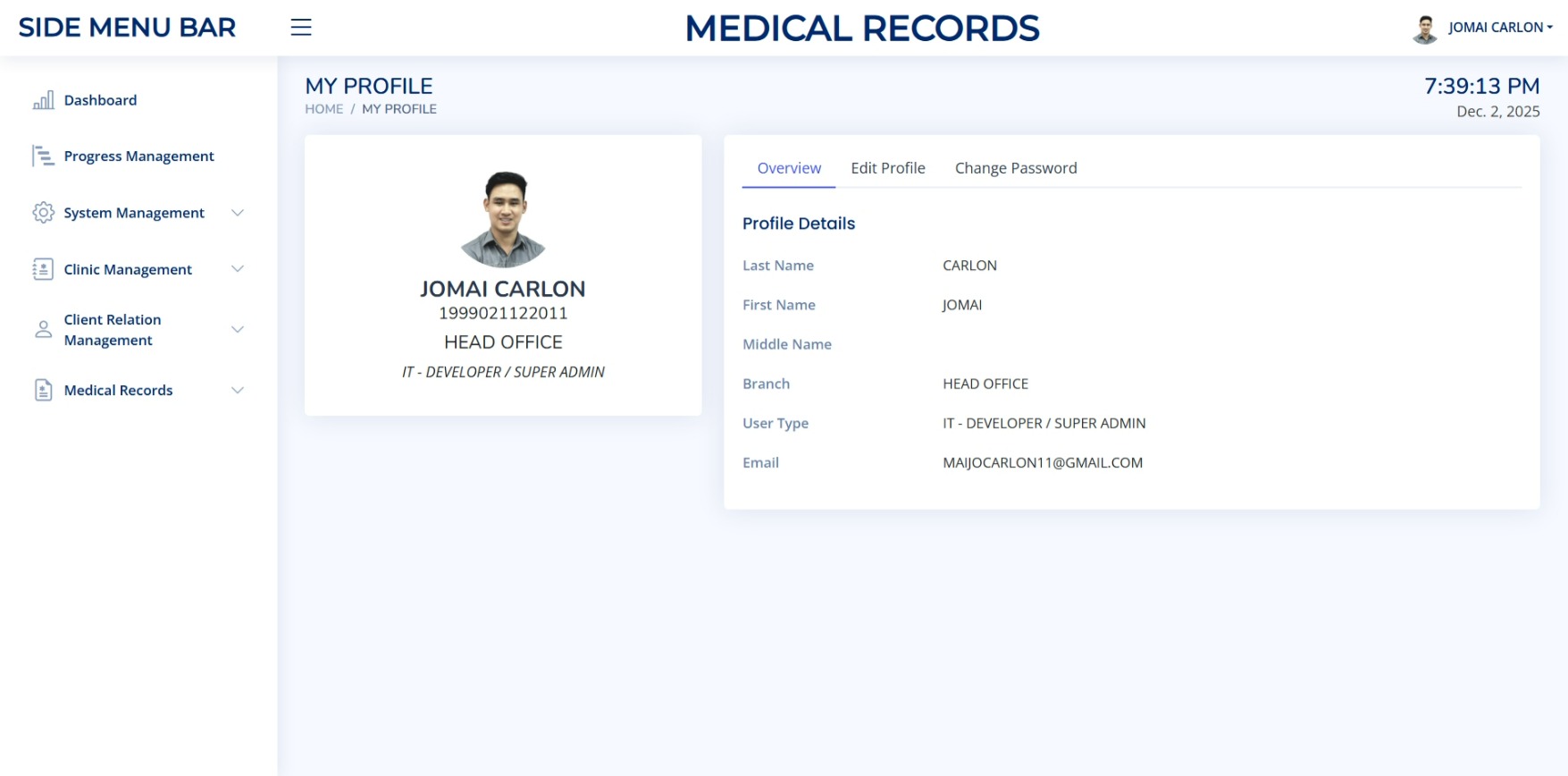
Task: Expand the Clinic Management submenu chevron
Action: [x=238, y=269]
